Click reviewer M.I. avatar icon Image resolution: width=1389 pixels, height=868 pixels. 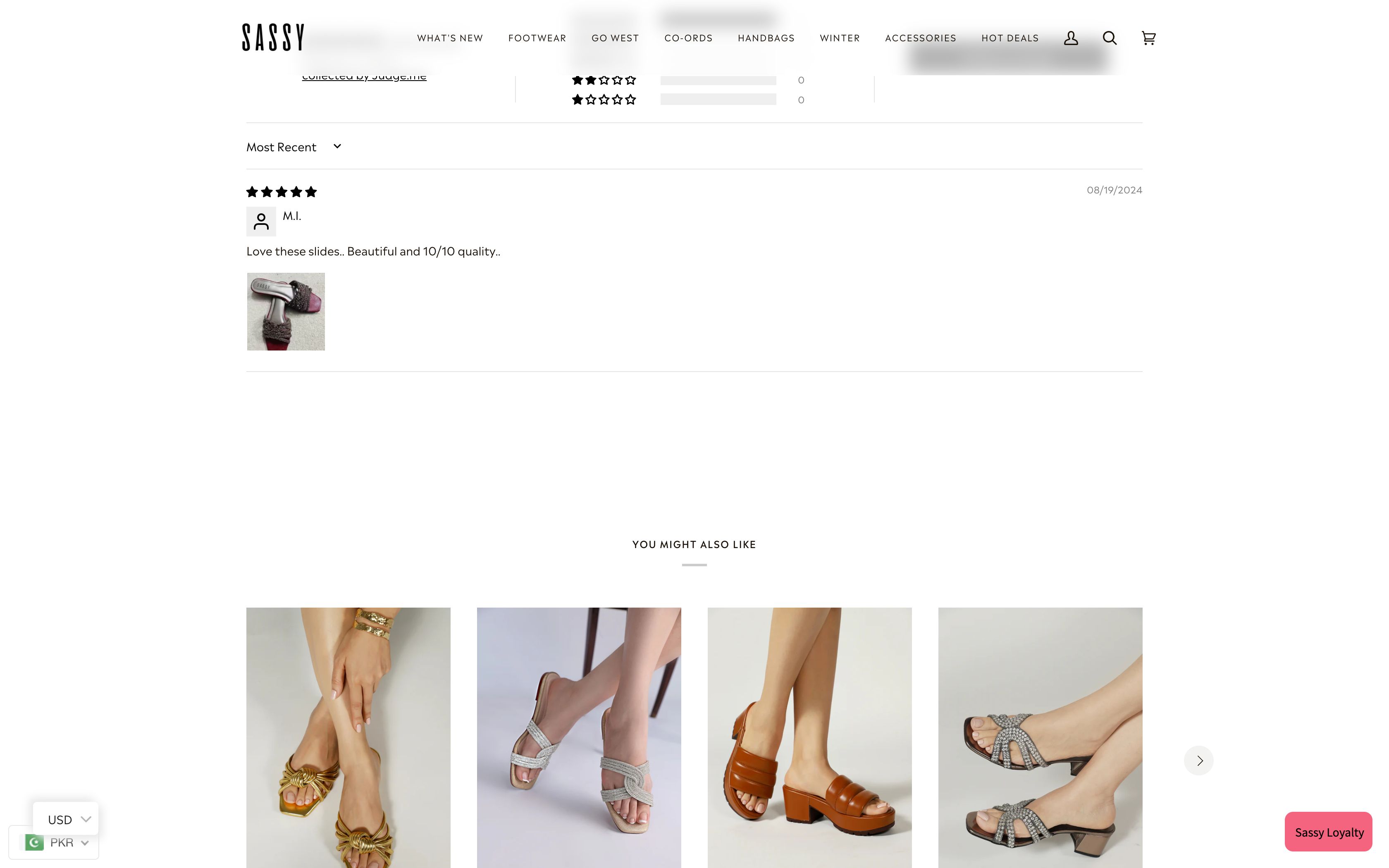click(x=261, y=222)
